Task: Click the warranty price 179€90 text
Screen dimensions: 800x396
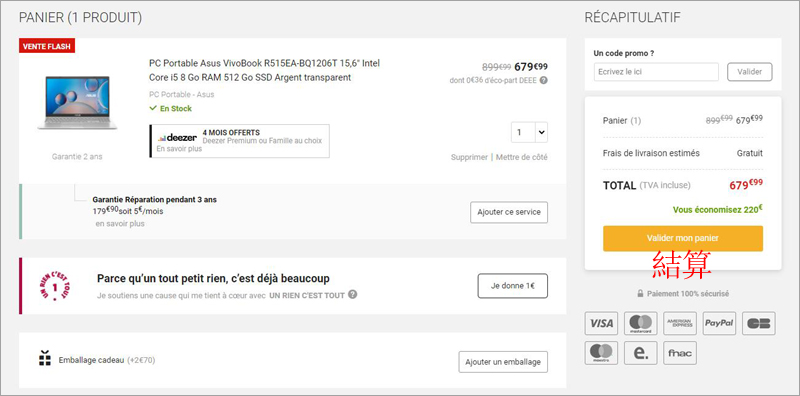Action: click(105, 210)
